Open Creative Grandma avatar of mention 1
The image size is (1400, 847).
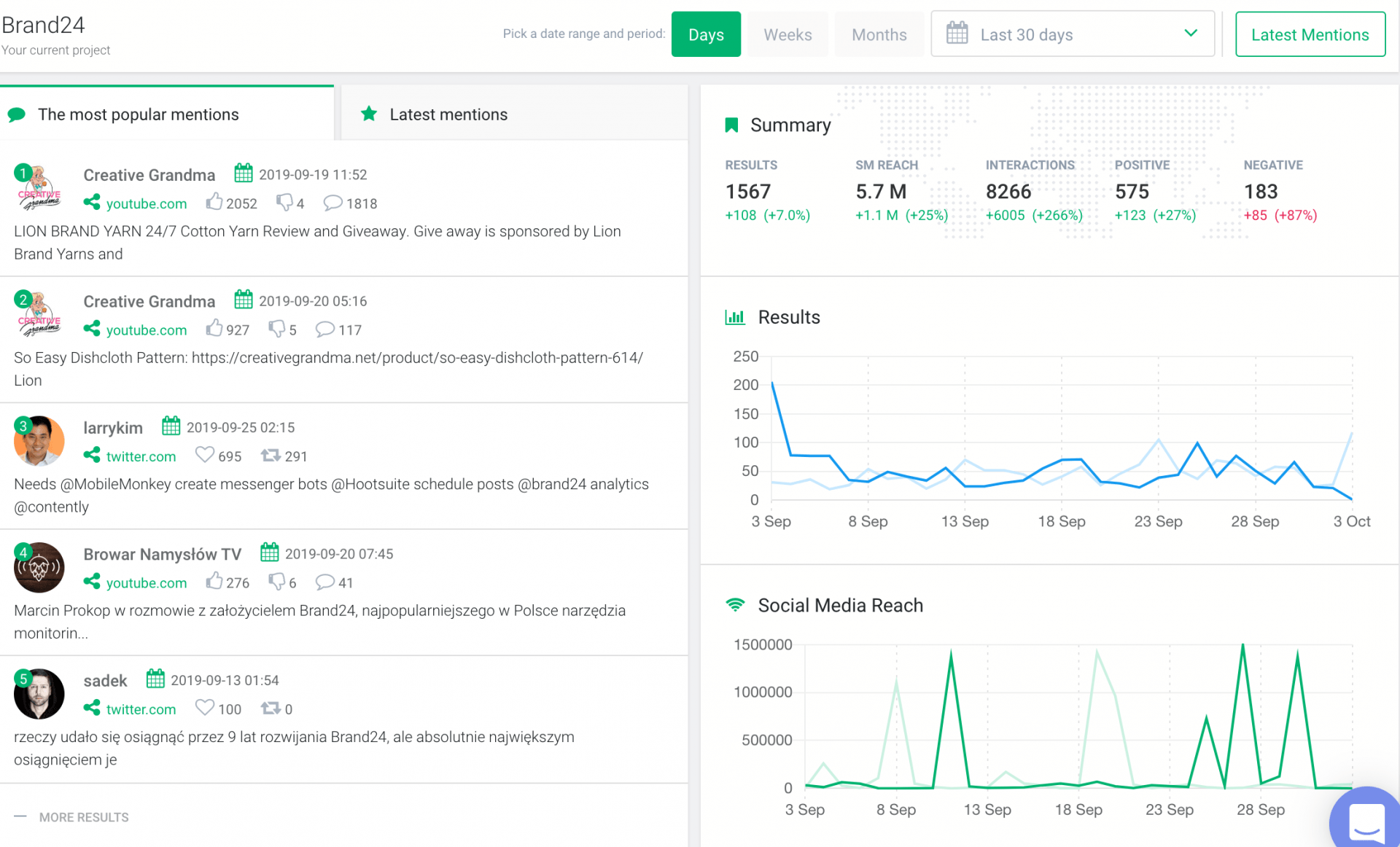[39, 188]
